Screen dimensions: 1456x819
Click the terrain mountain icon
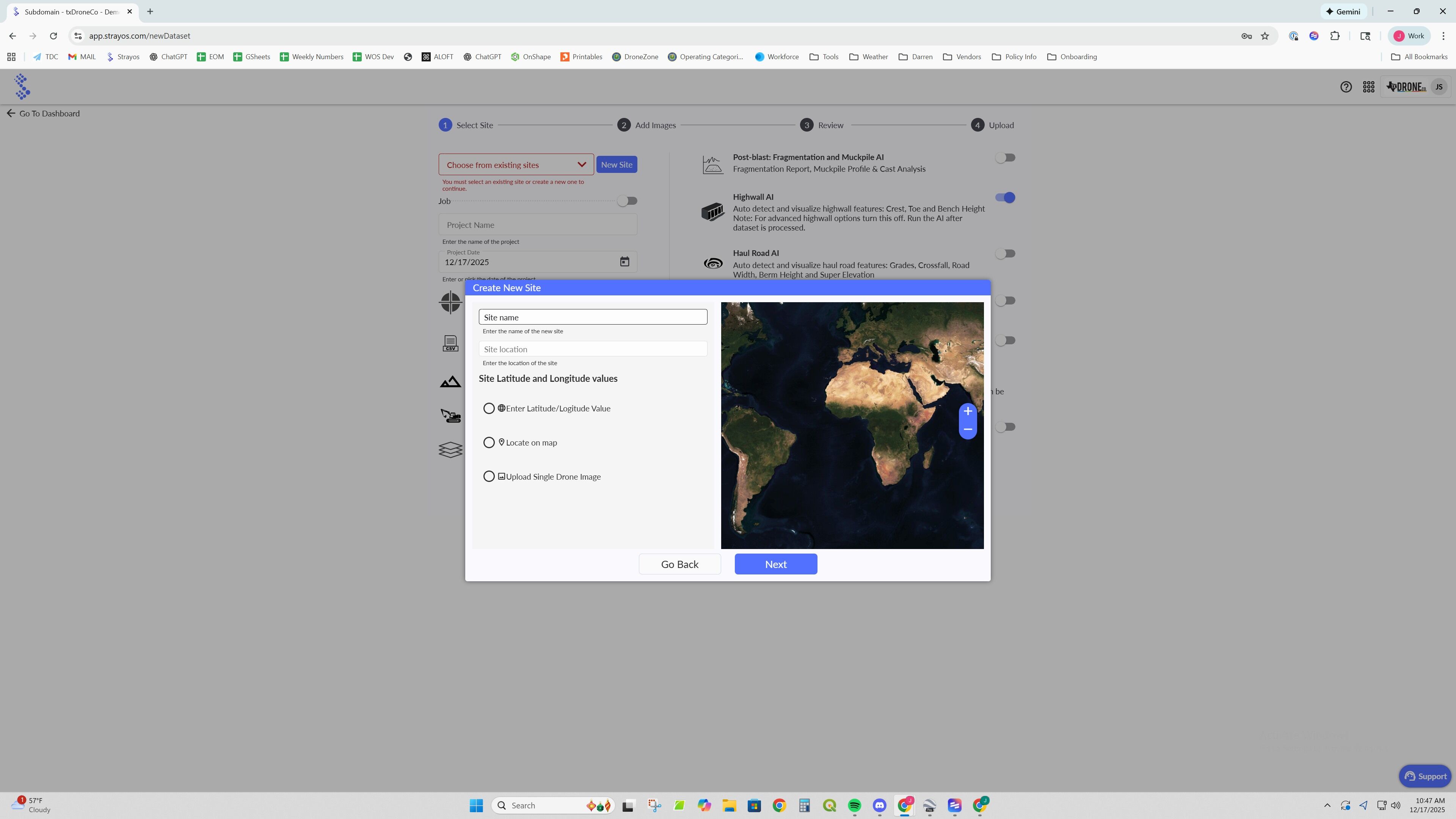[x=450, y=382]
